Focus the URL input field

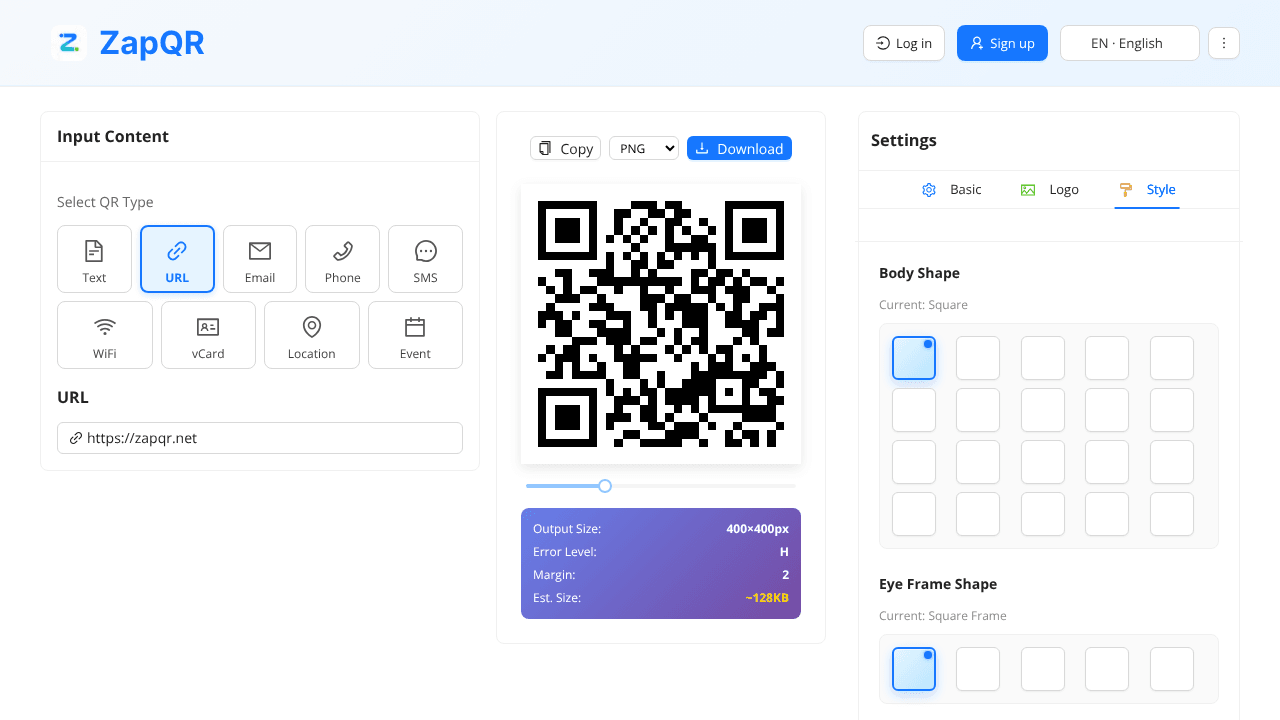point(260,438)
